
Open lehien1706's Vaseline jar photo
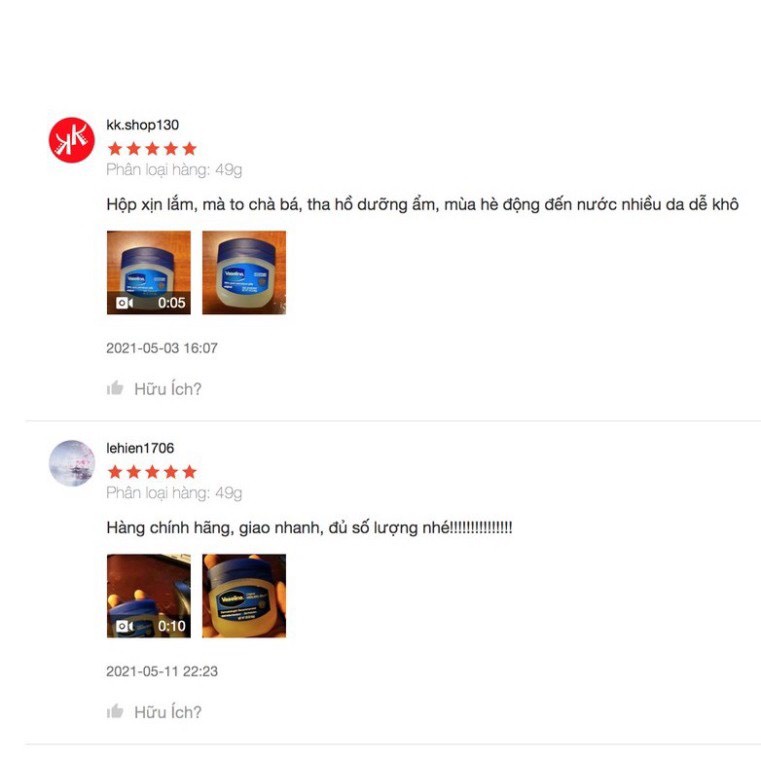[244, 596]
